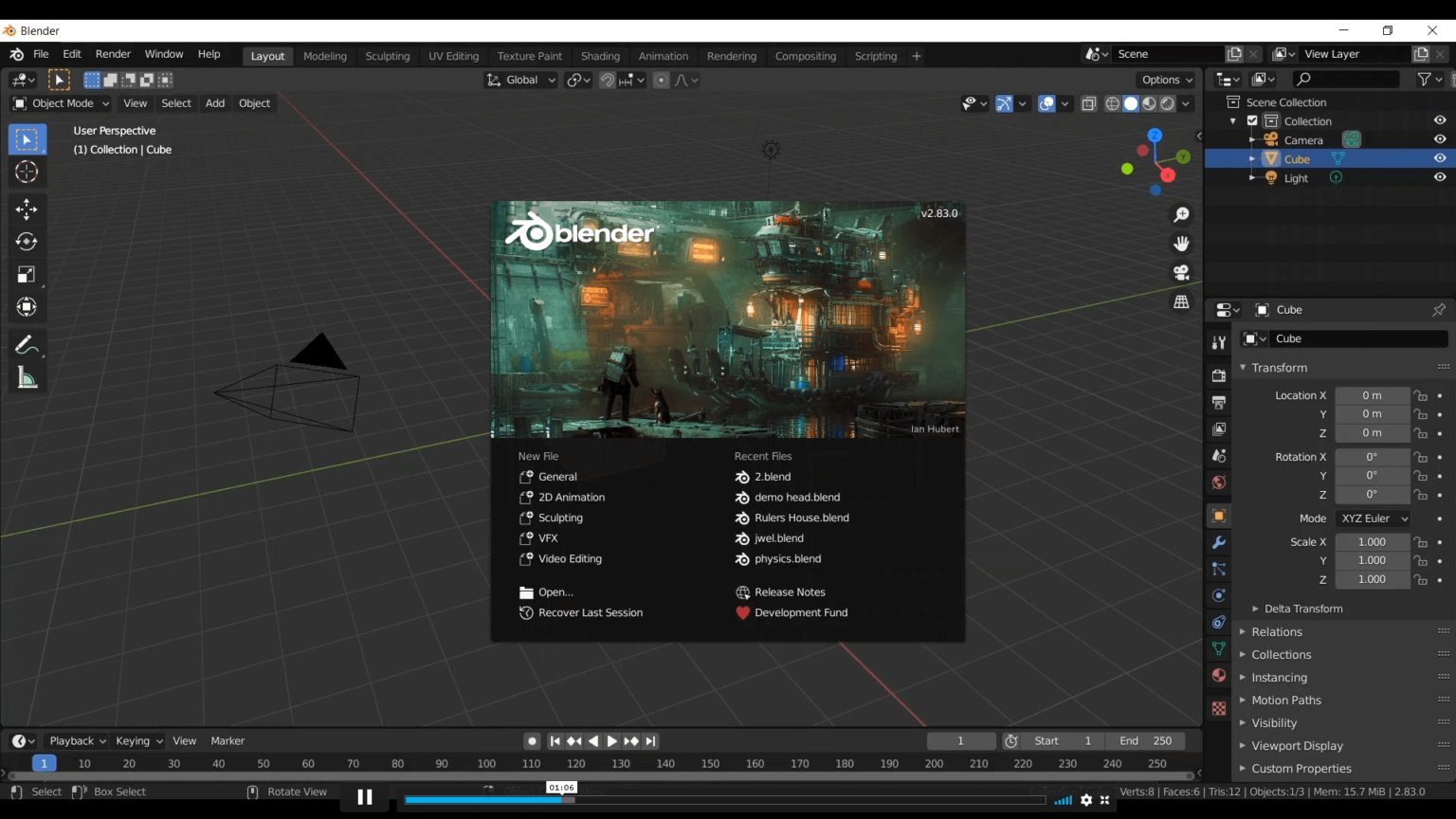
Task: Click the End frame 250 field
Action: pos(1145,741)
